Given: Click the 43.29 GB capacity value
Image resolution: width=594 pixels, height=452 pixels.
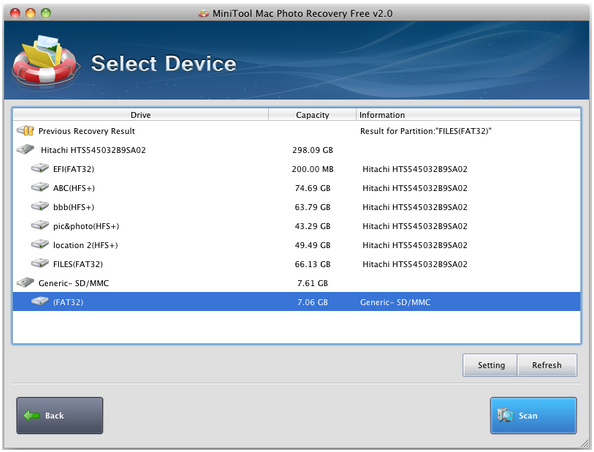Looking at the screenshot, I should tap(313, 226).
